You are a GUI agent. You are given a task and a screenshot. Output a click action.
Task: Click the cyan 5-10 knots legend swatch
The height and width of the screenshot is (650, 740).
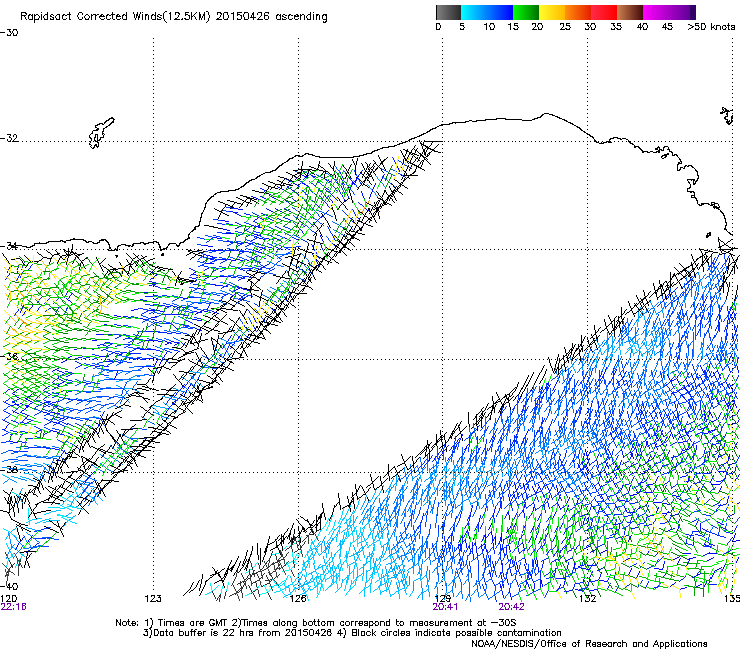(474, 12)
